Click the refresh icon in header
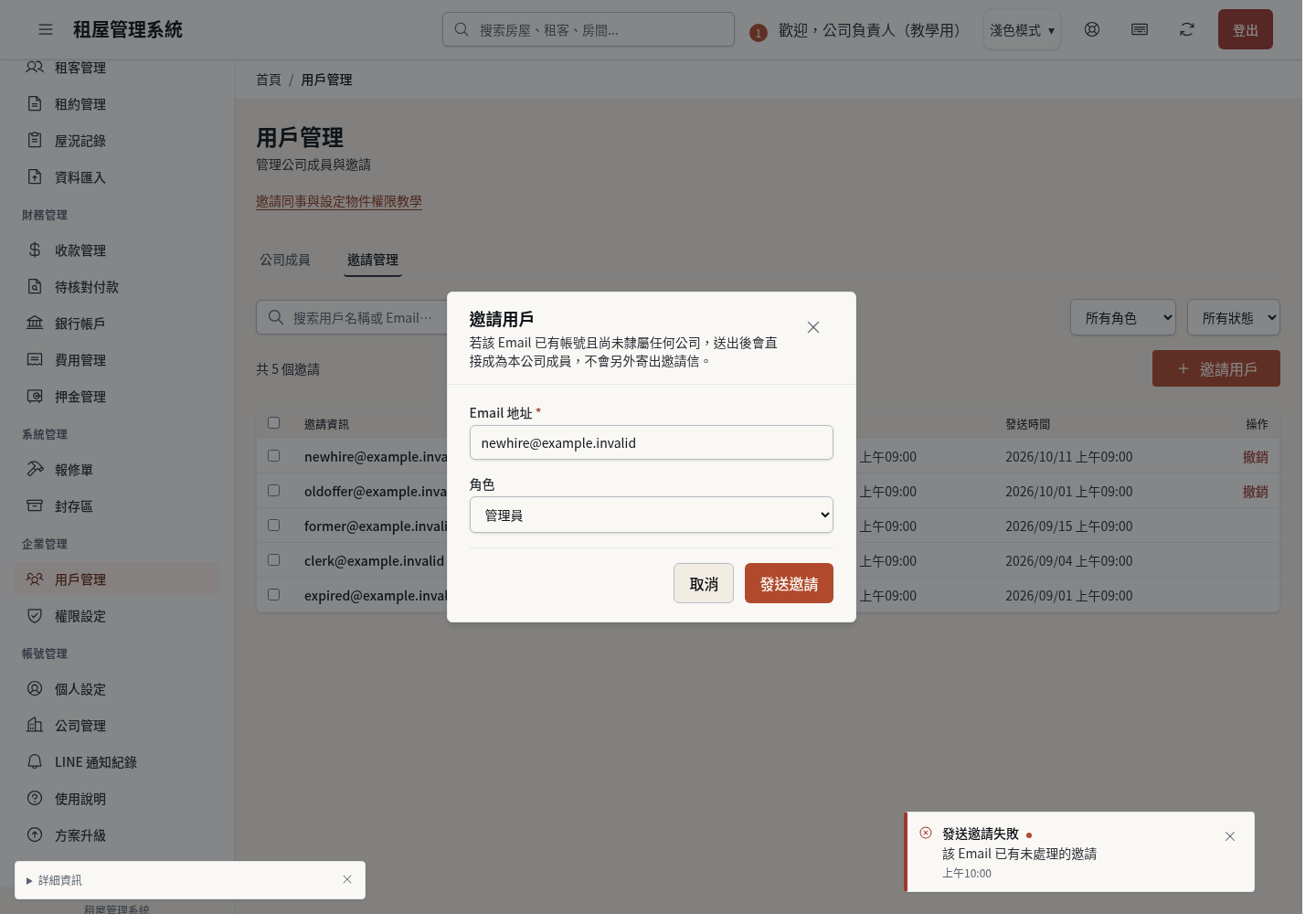 1187,29
